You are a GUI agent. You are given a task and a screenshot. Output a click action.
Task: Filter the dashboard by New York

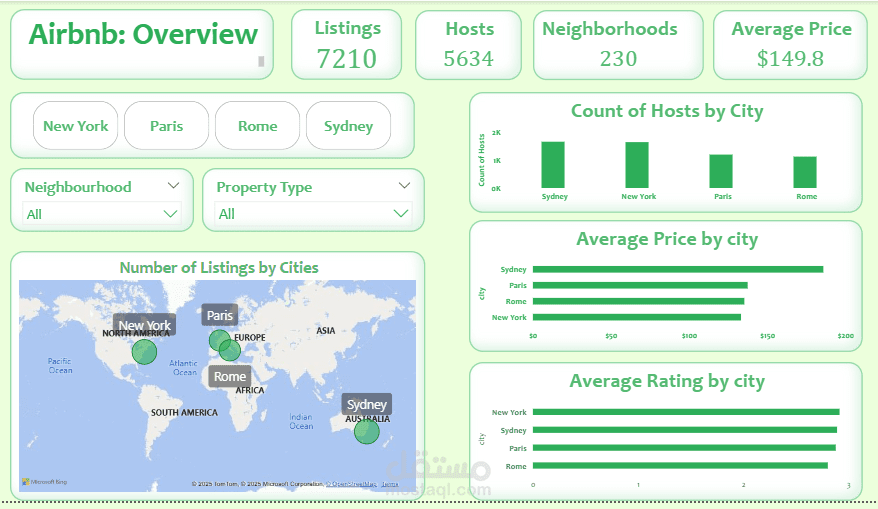pos(76,126)
